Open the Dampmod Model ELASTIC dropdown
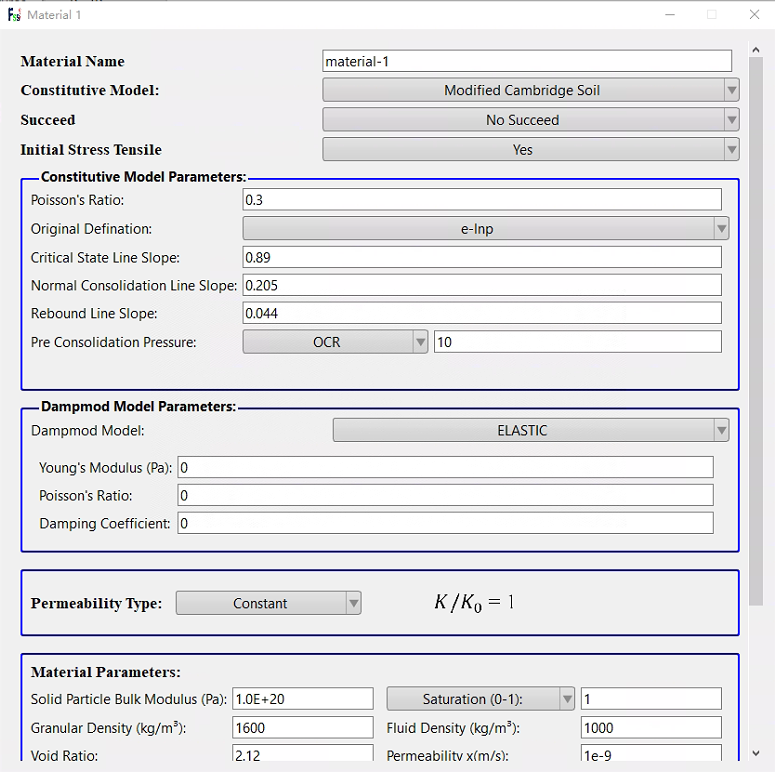The height and width of the screenshot is (772, 775). click(531, 430)
